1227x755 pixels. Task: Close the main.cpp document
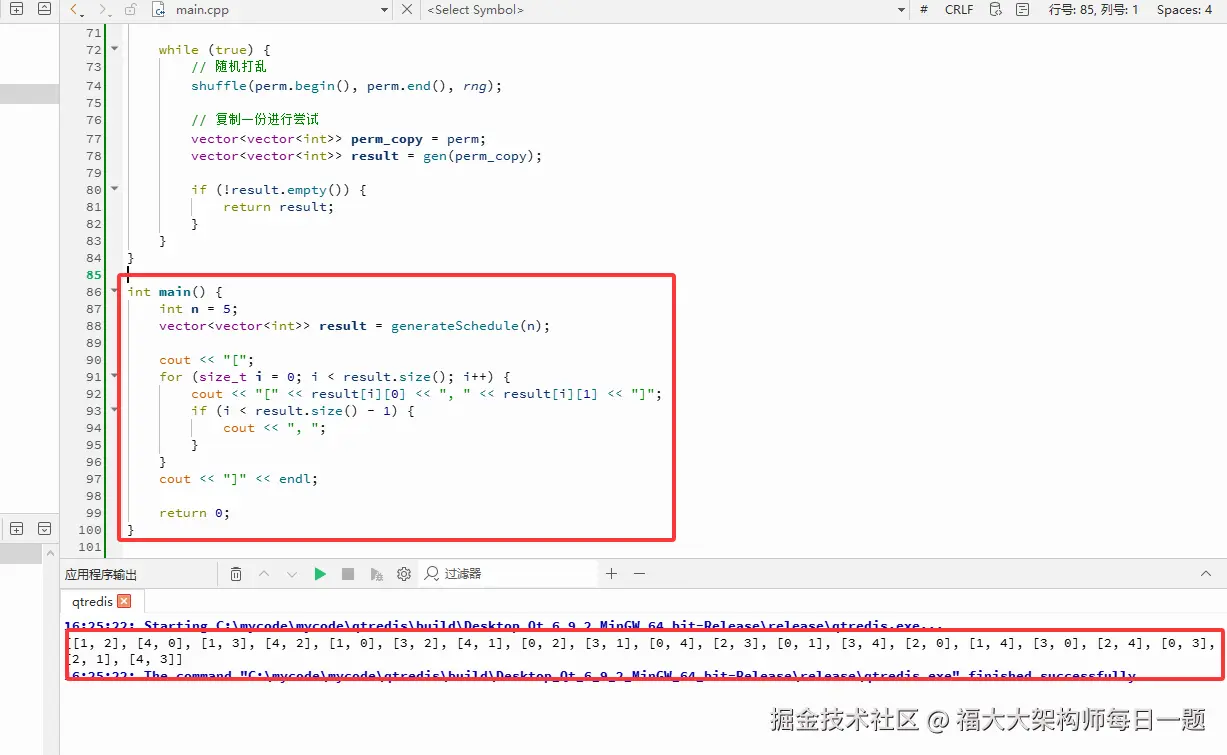406,10
